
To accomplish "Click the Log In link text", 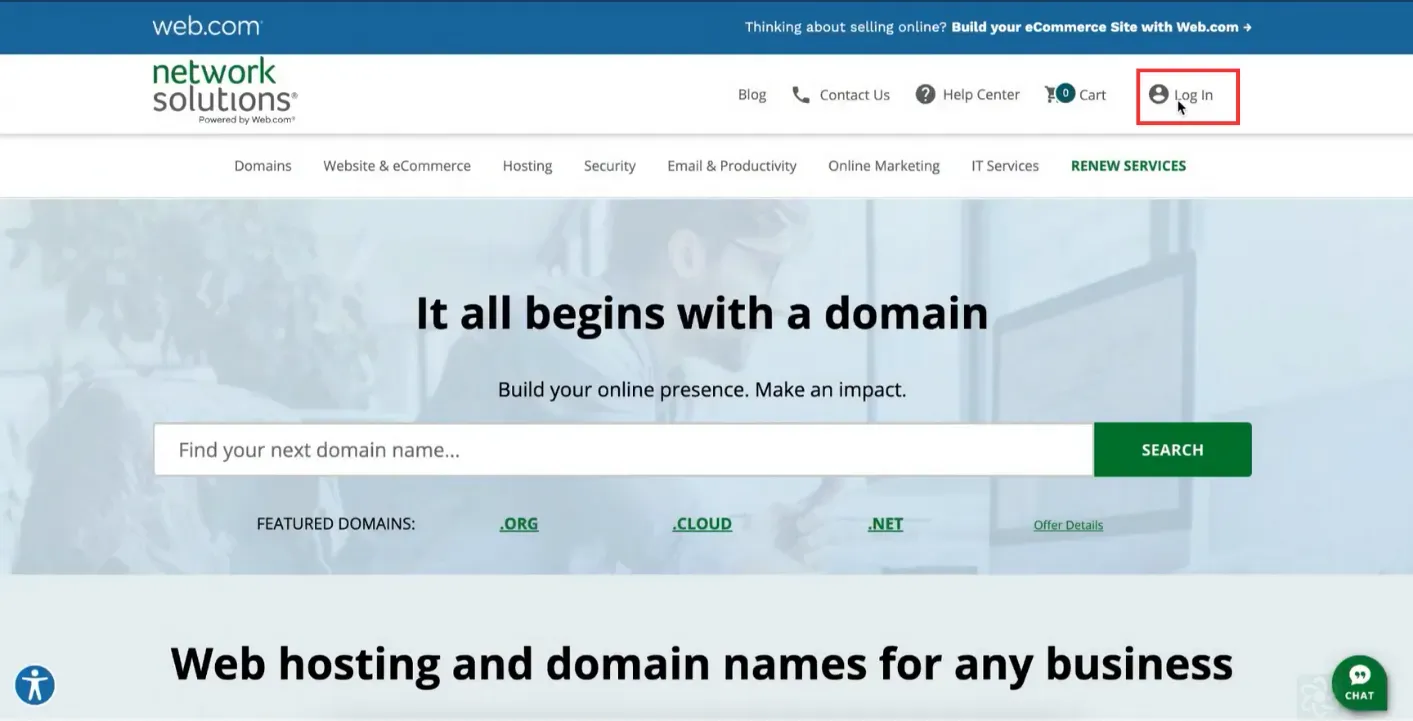I will point(1194,95).
